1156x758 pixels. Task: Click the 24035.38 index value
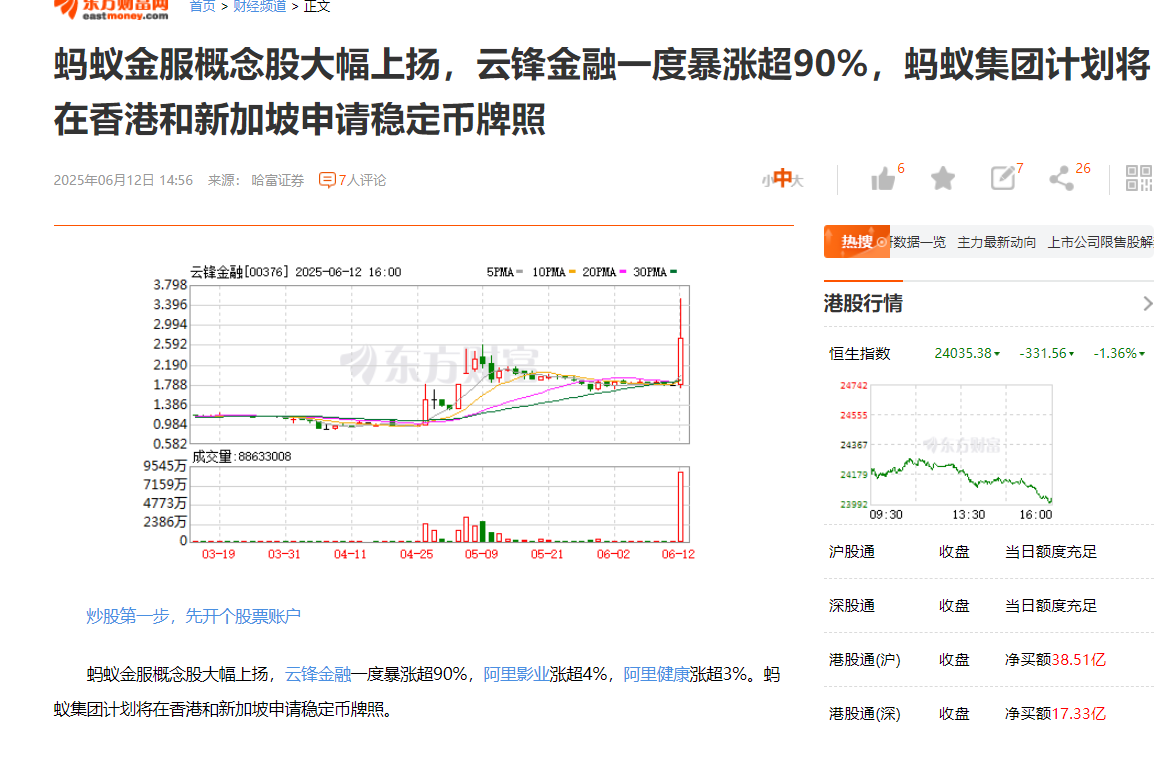(963, 354)
